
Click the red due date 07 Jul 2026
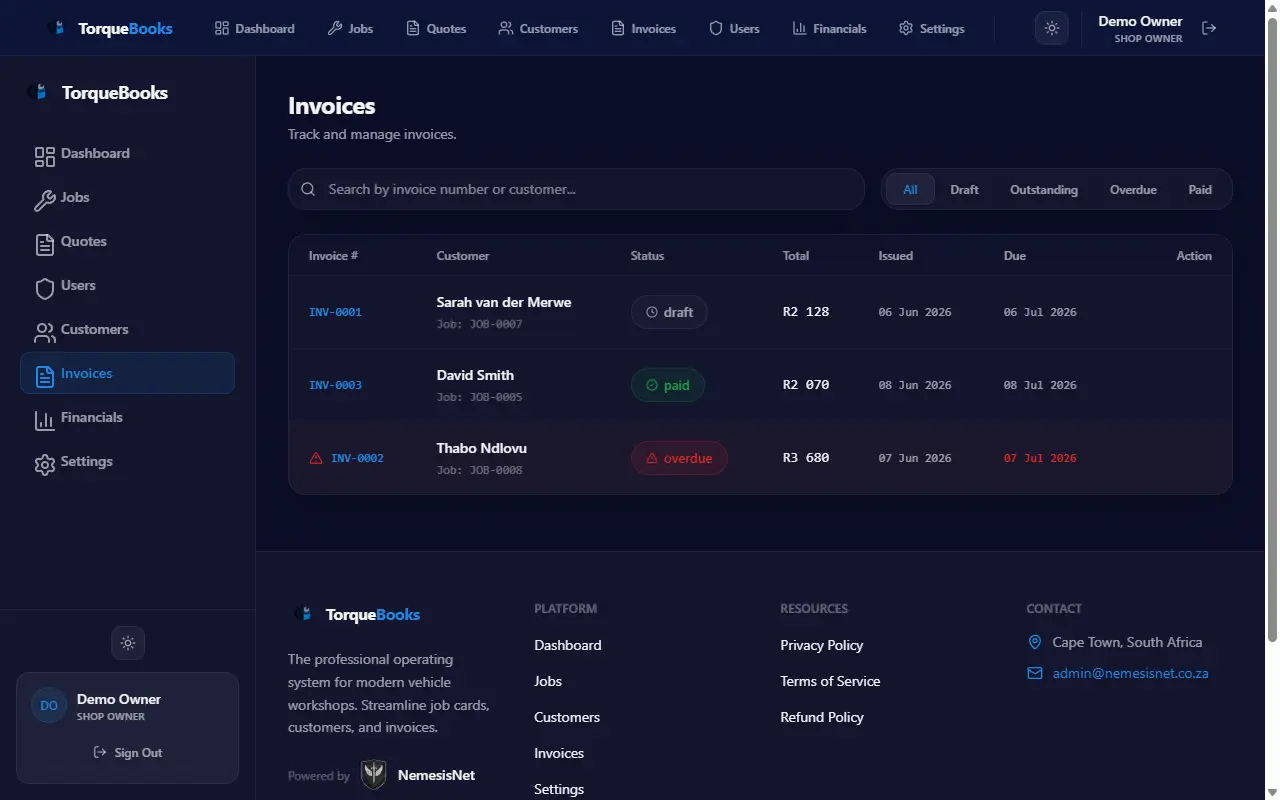pos(1040,458)
